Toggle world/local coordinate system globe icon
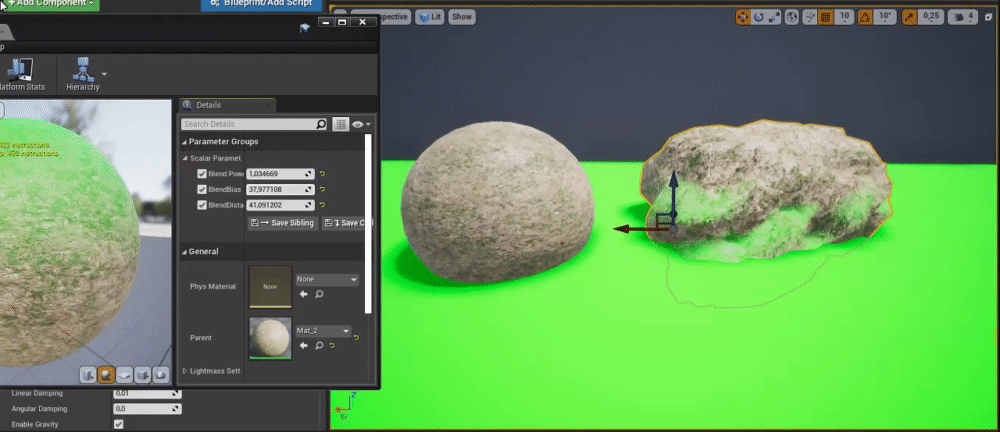 click(793, 17)
